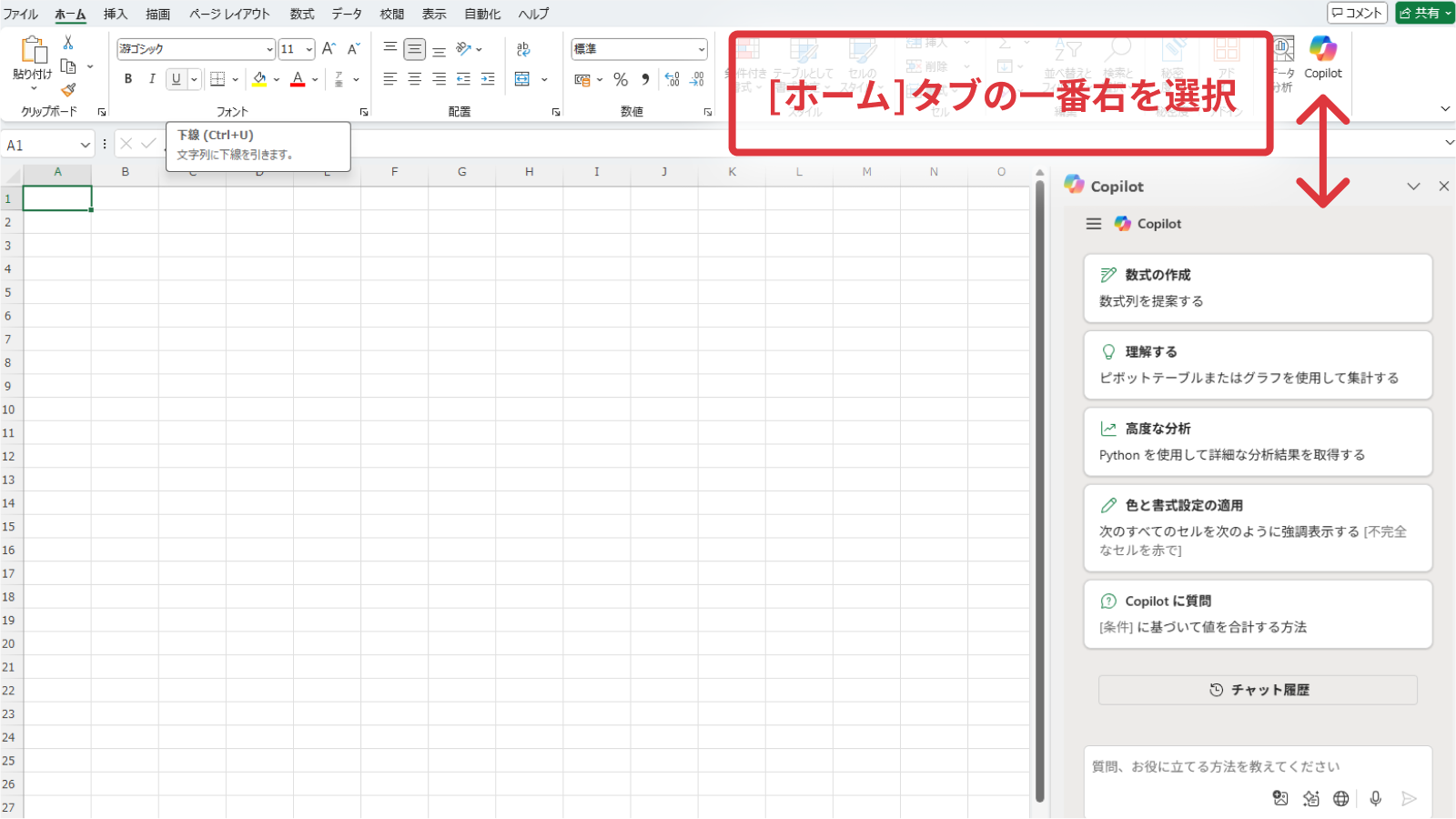Click the sparkle prompt icon in Copilot input
This screenshot has width=1456, height=819.
pyautogui.click(x=1311, y=798)
